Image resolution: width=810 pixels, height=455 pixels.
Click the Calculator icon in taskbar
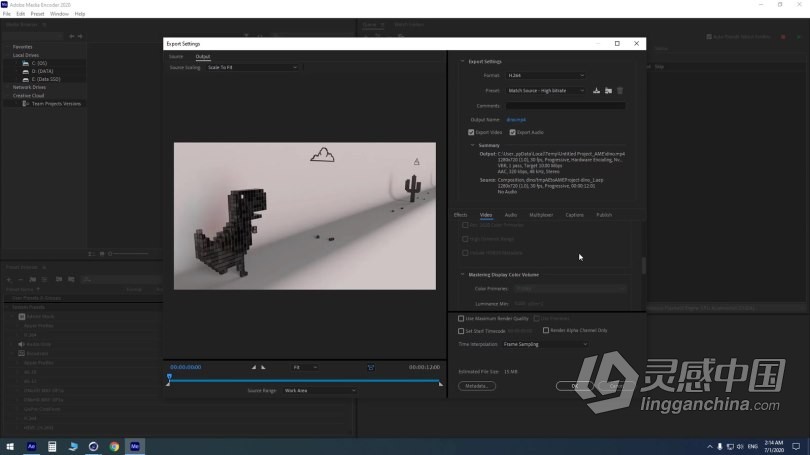pyautogui.click(x=52, y=446)
